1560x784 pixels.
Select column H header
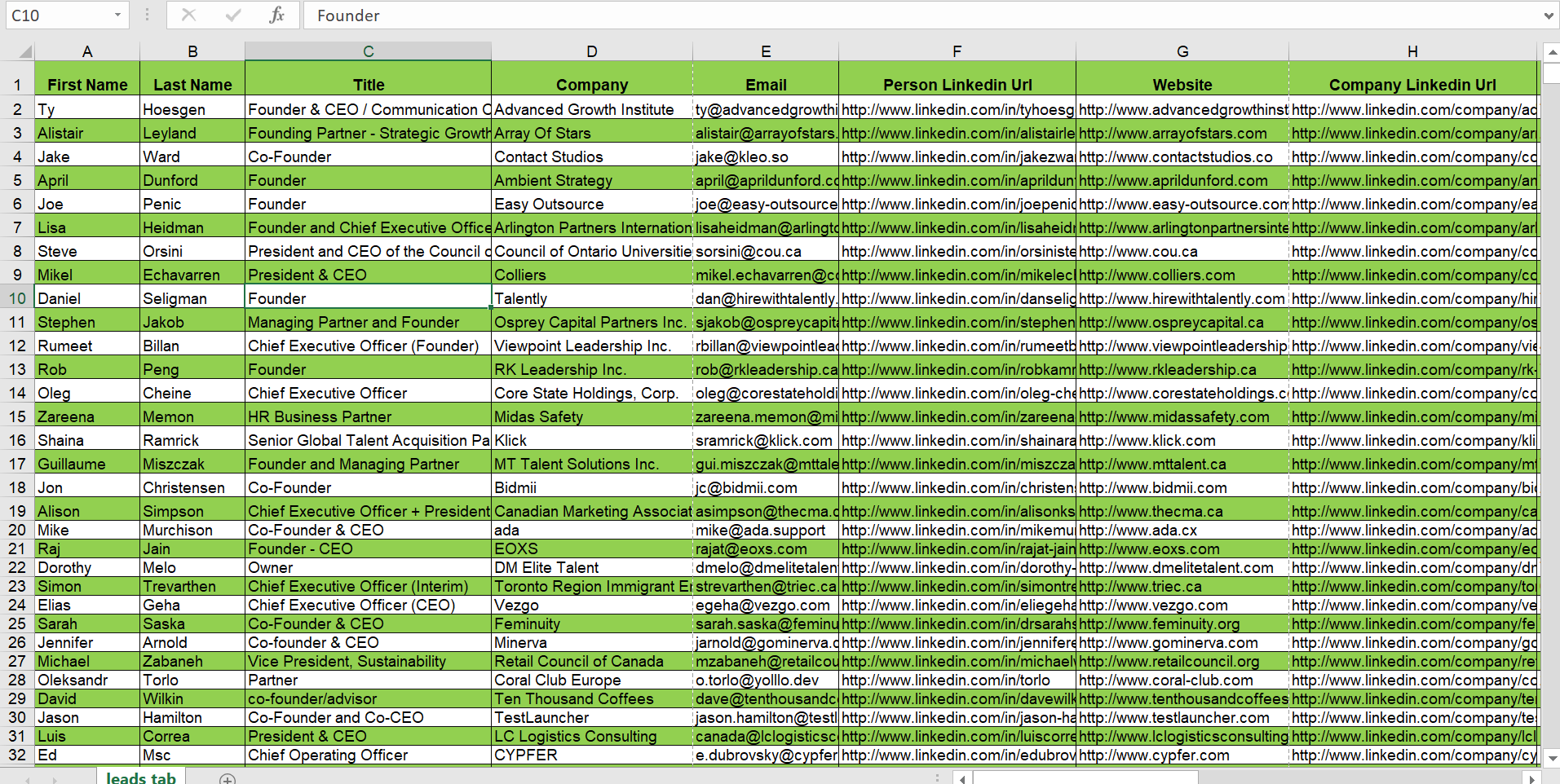pyautogui.click(x=1412, y=51)
